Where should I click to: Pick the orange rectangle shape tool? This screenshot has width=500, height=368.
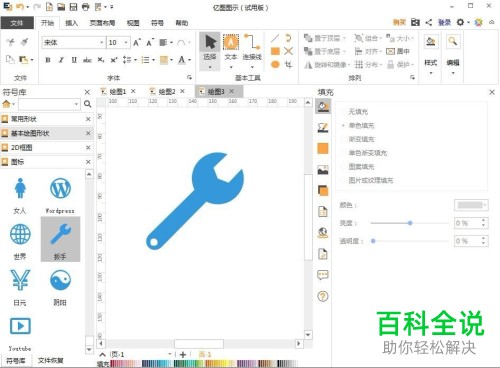[275, 51]
